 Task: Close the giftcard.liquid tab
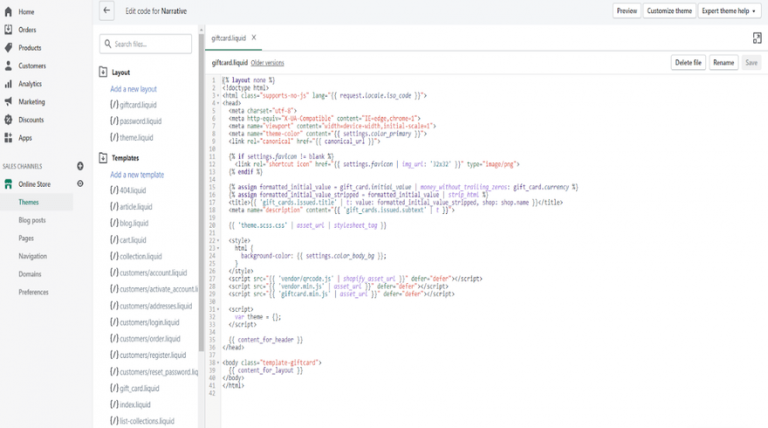click(254, 37)
